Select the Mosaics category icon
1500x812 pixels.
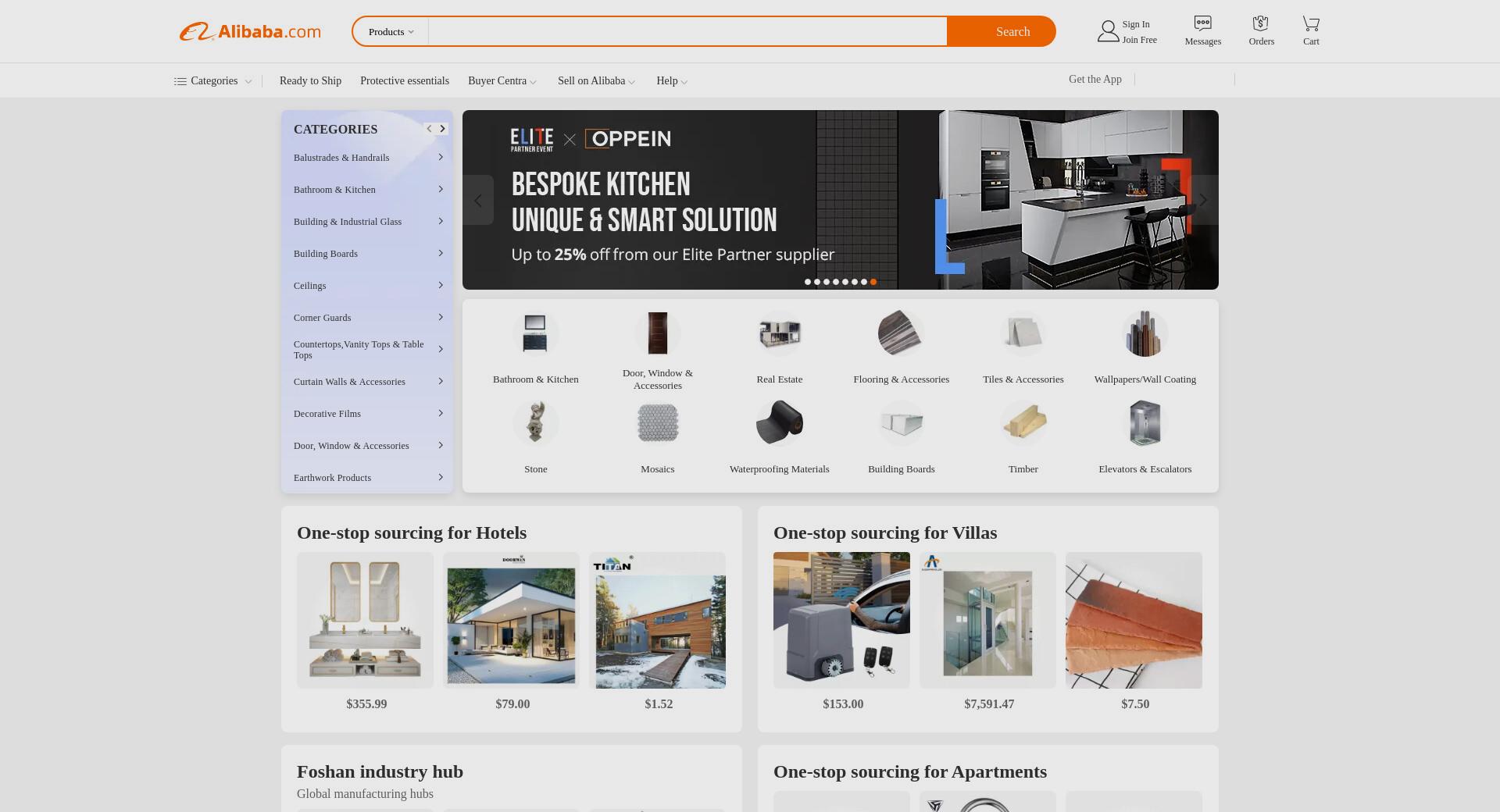point(657,423)
